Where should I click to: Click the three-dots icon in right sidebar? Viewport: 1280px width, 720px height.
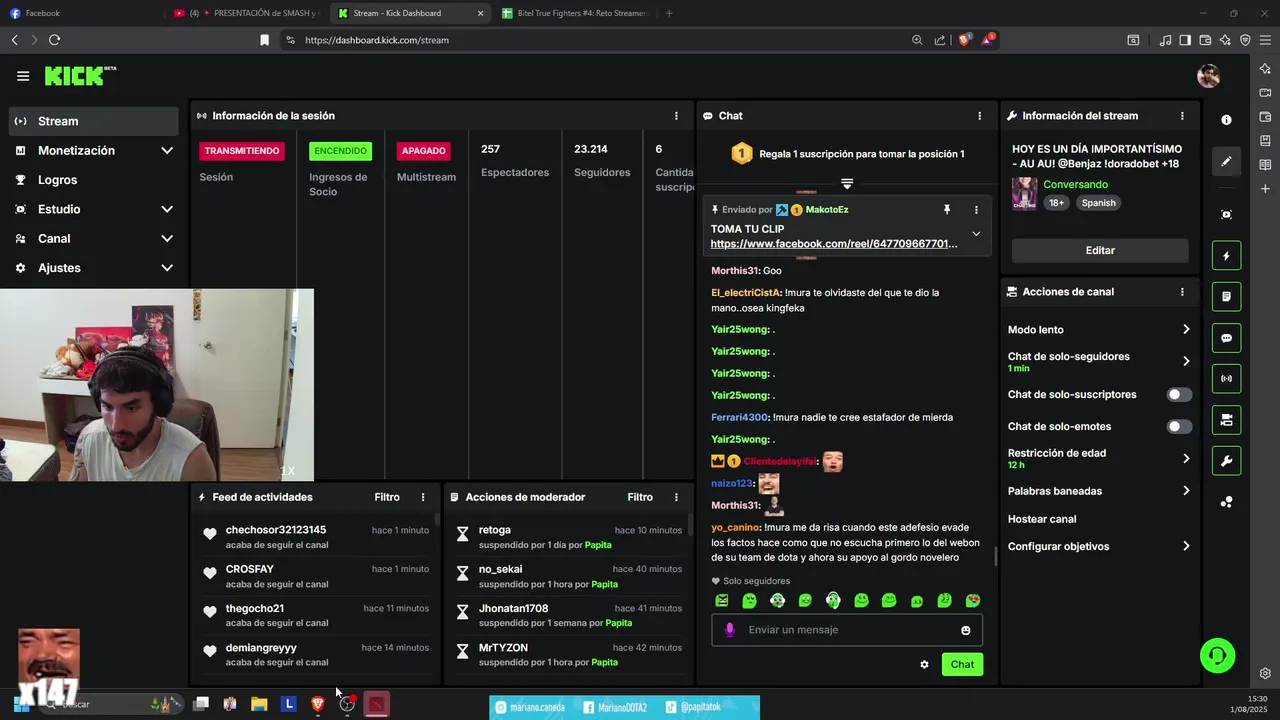pyautogui.click(x=1226, y=502)
